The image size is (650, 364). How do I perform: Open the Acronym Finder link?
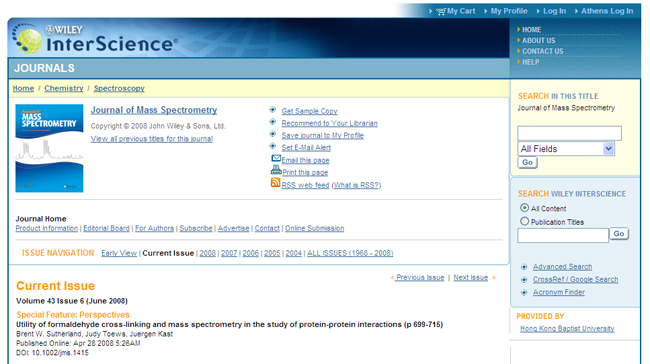[559, 293]
